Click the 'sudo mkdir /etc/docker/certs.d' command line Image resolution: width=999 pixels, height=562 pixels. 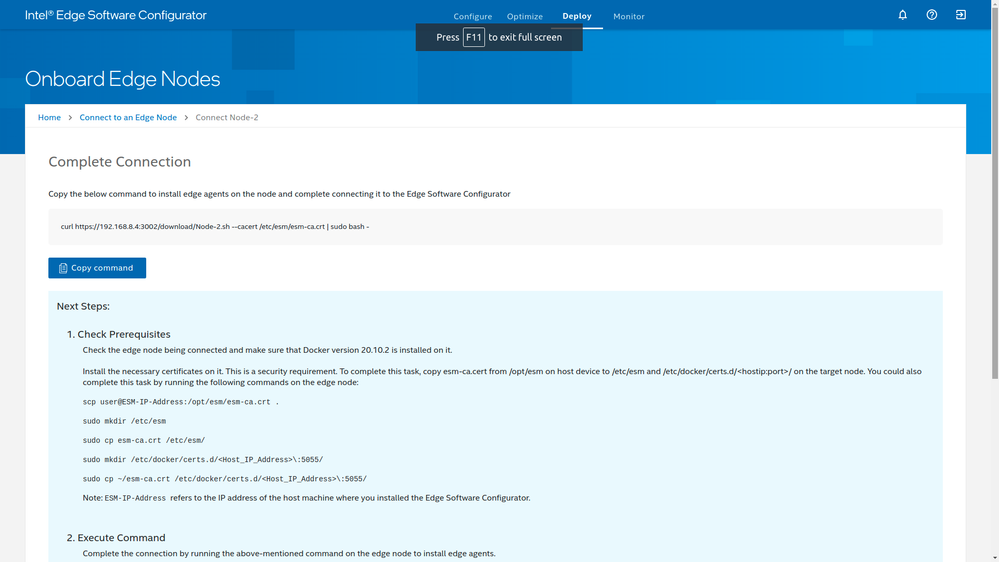[203, 459]
